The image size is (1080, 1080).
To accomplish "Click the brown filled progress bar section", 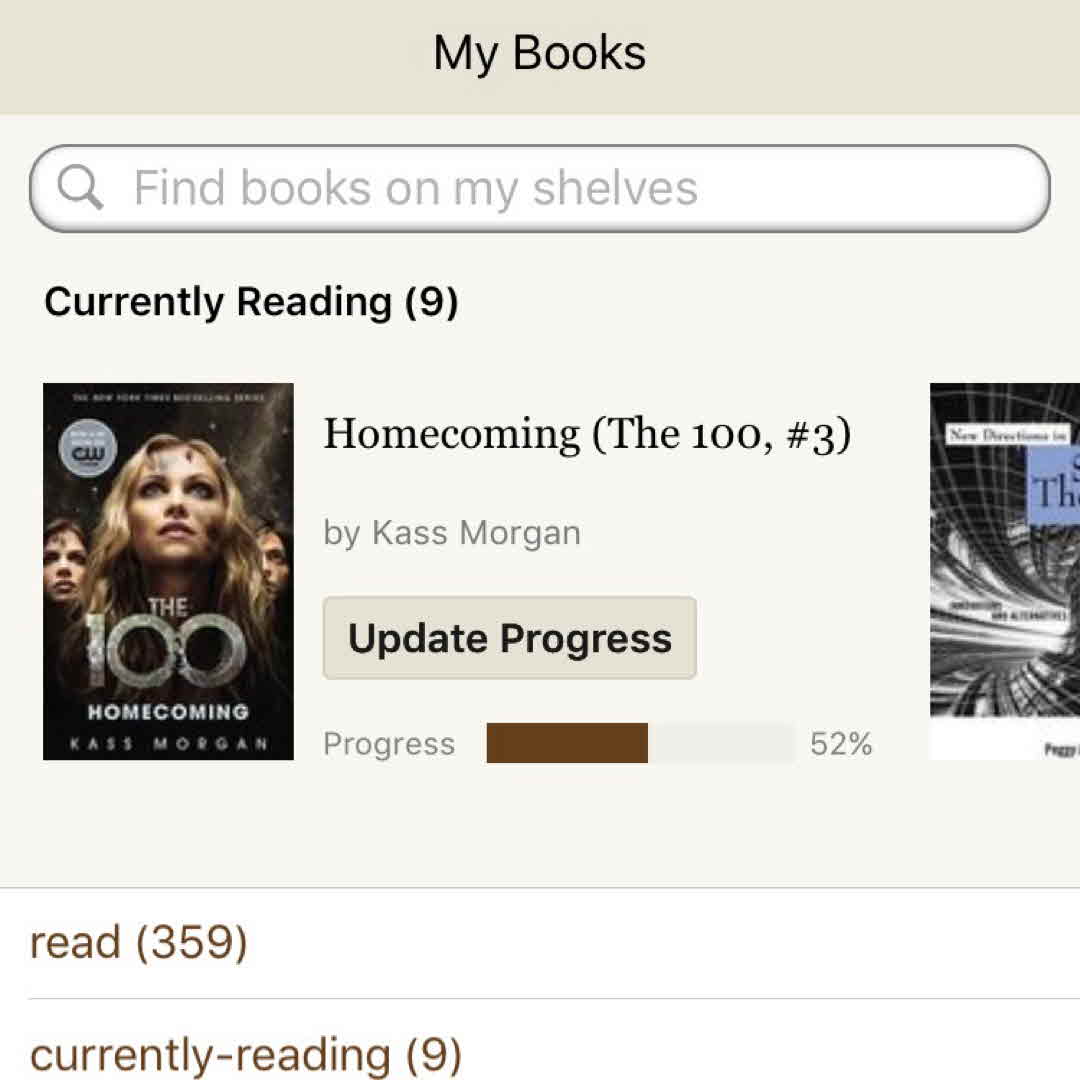I will [567, 743].
